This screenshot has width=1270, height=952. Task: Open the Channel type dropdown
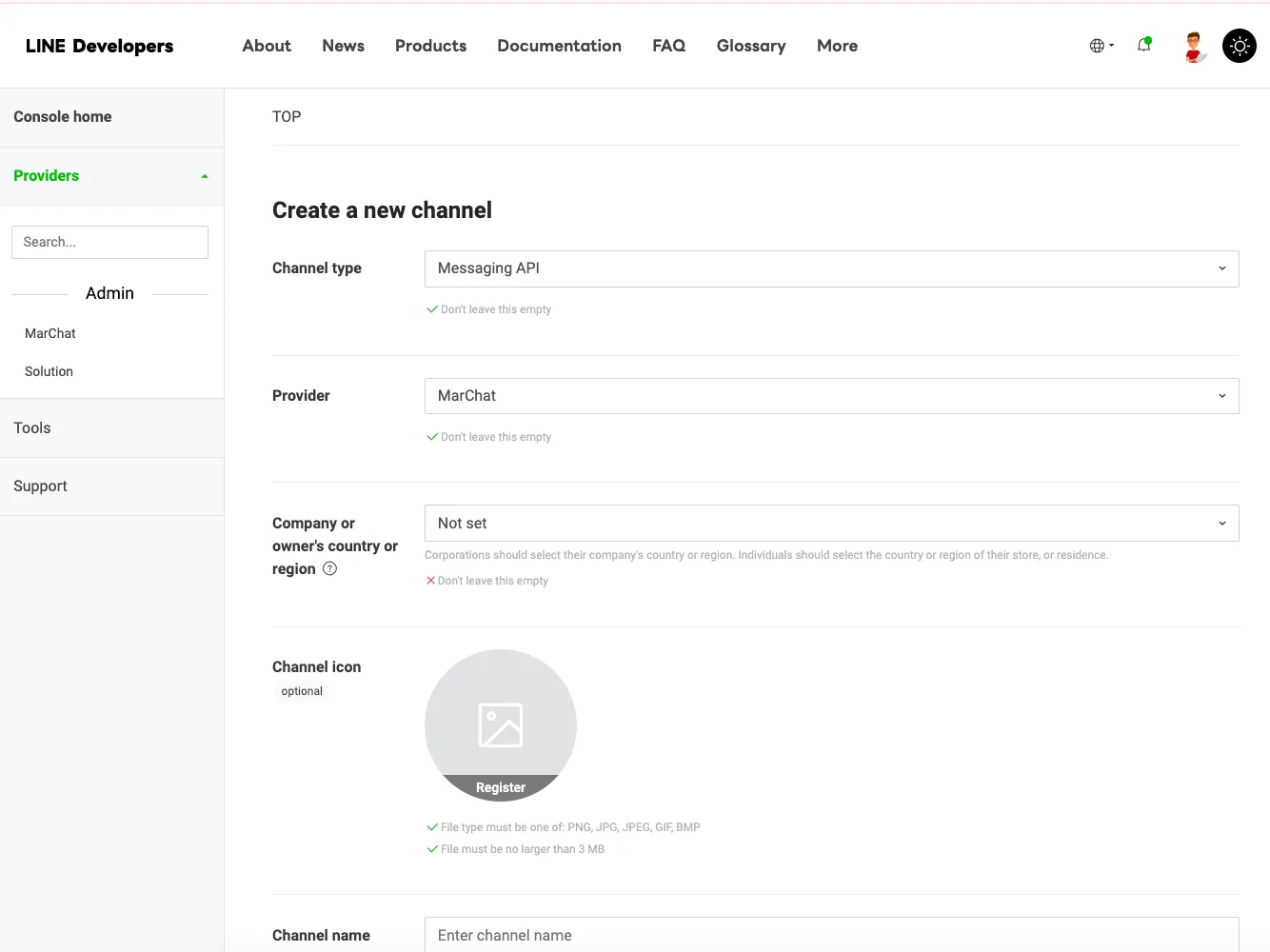pos(832,268)
